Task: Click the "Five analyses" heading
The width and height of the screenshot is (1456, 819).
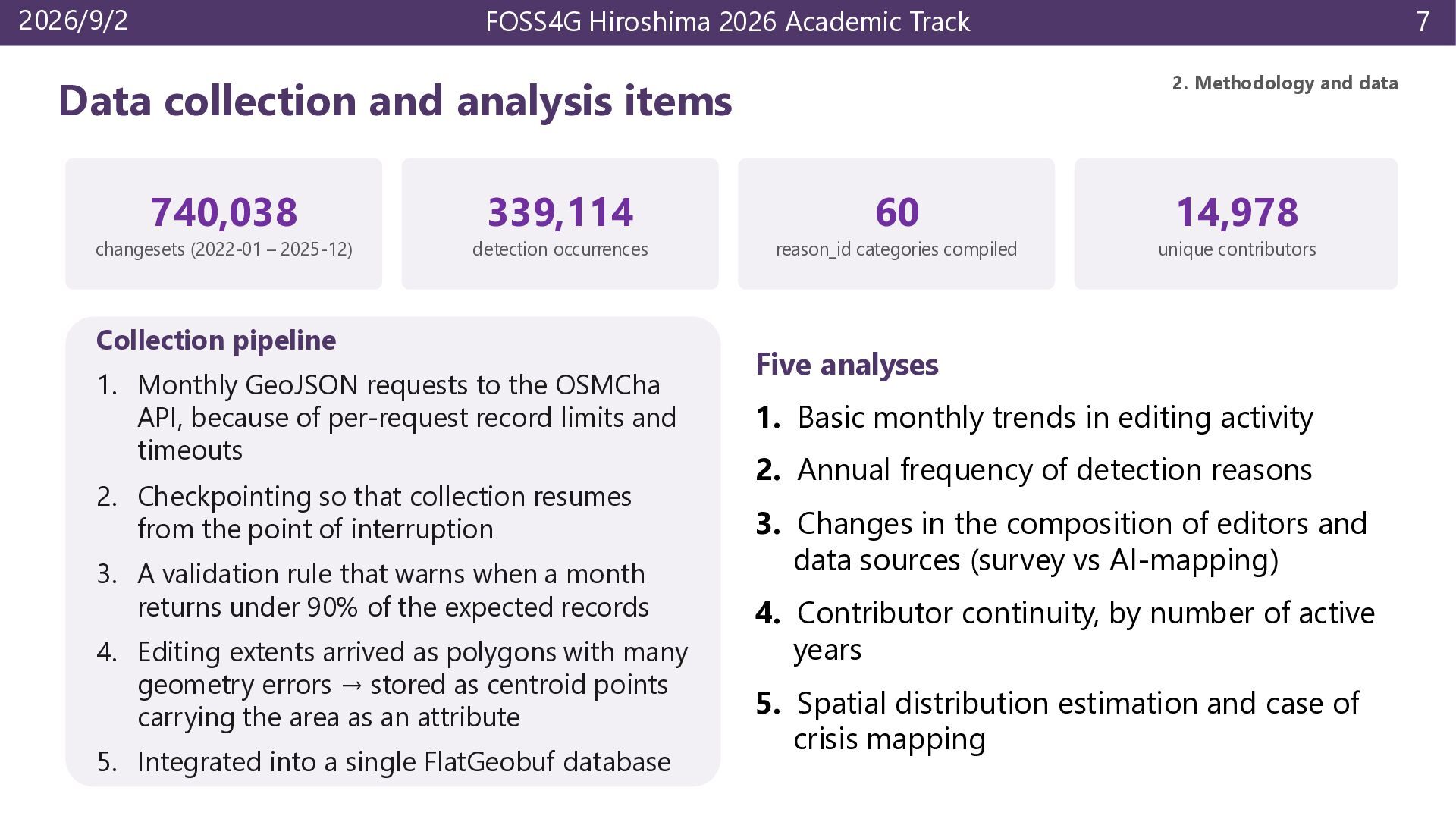Action: (847, 364)
